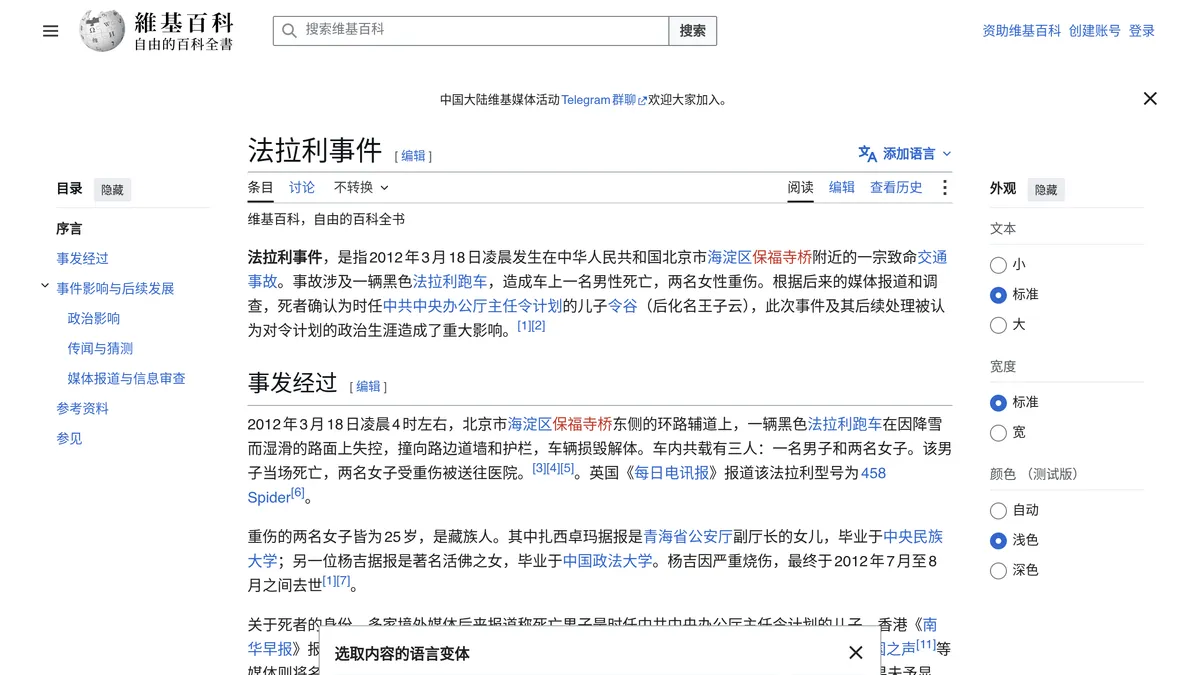This screenshot has height=675, width=1200.
Task: Hide the 目录 table of contents
Action: tap(112, 189)
